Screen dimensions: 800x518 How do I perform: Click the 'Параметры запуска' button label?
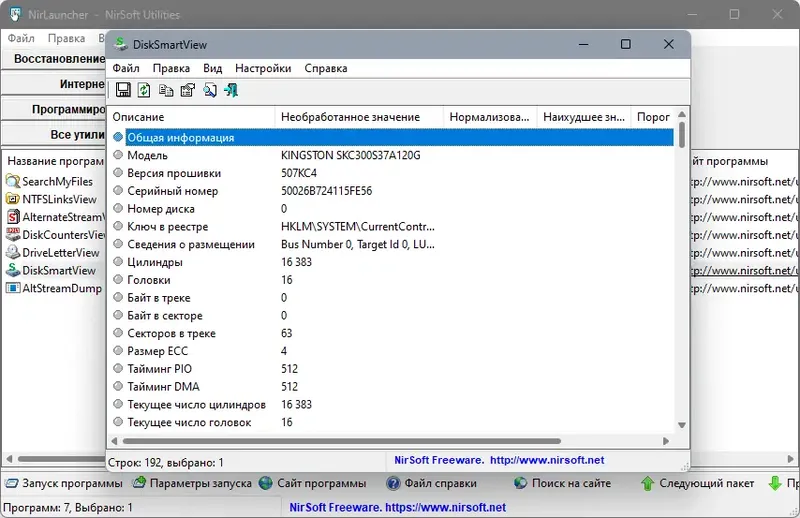click(201, 483)
